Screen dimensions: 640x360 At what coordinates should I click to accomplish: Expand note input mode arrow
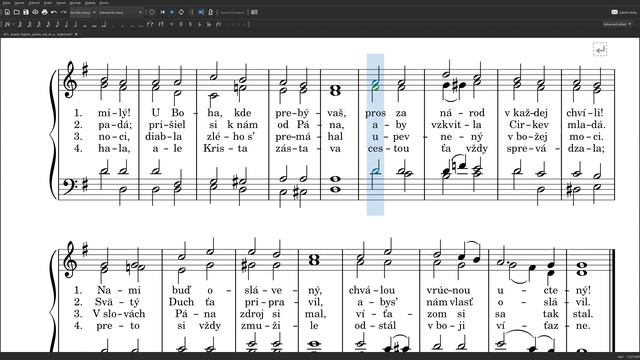tap(13, 24)
